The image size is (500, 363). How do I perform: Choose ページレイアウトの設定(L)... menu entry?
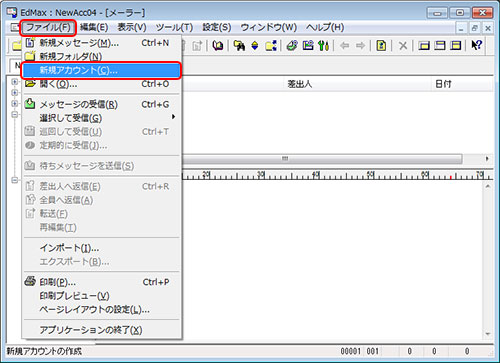[102, 309]
